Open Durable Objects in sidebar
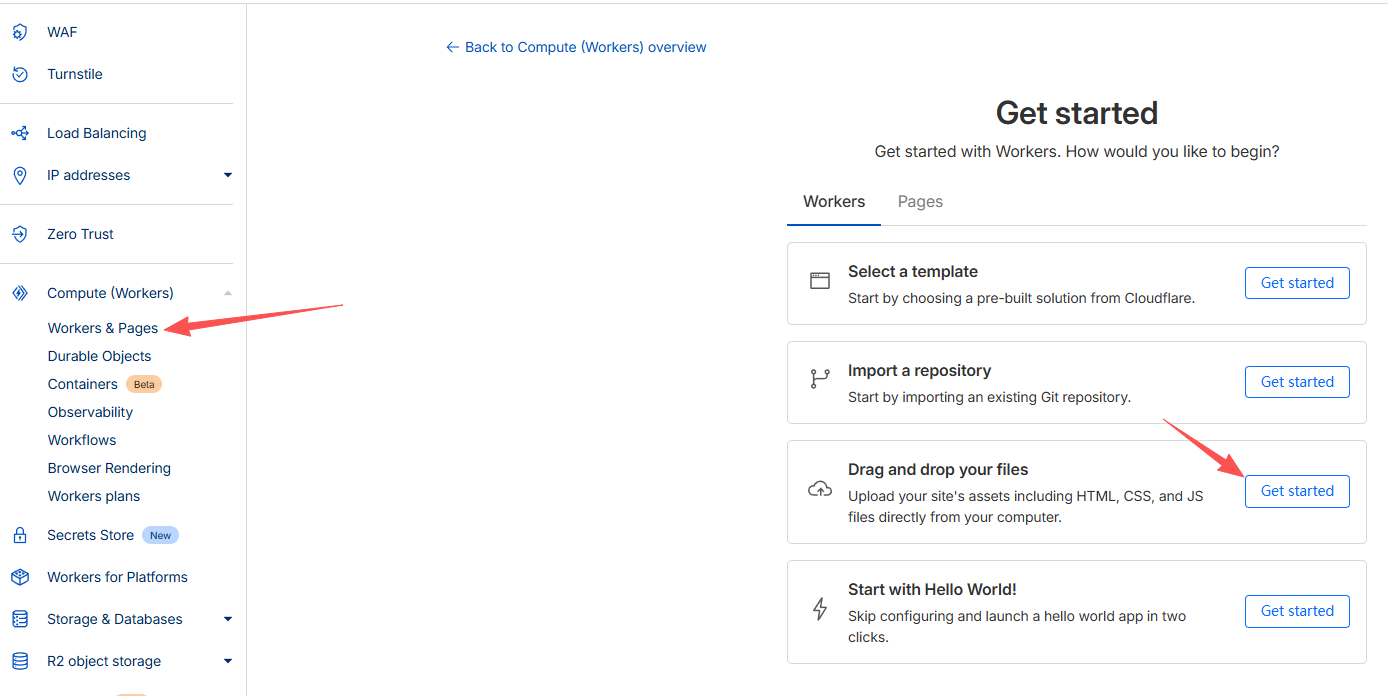 tap(99, 356)
